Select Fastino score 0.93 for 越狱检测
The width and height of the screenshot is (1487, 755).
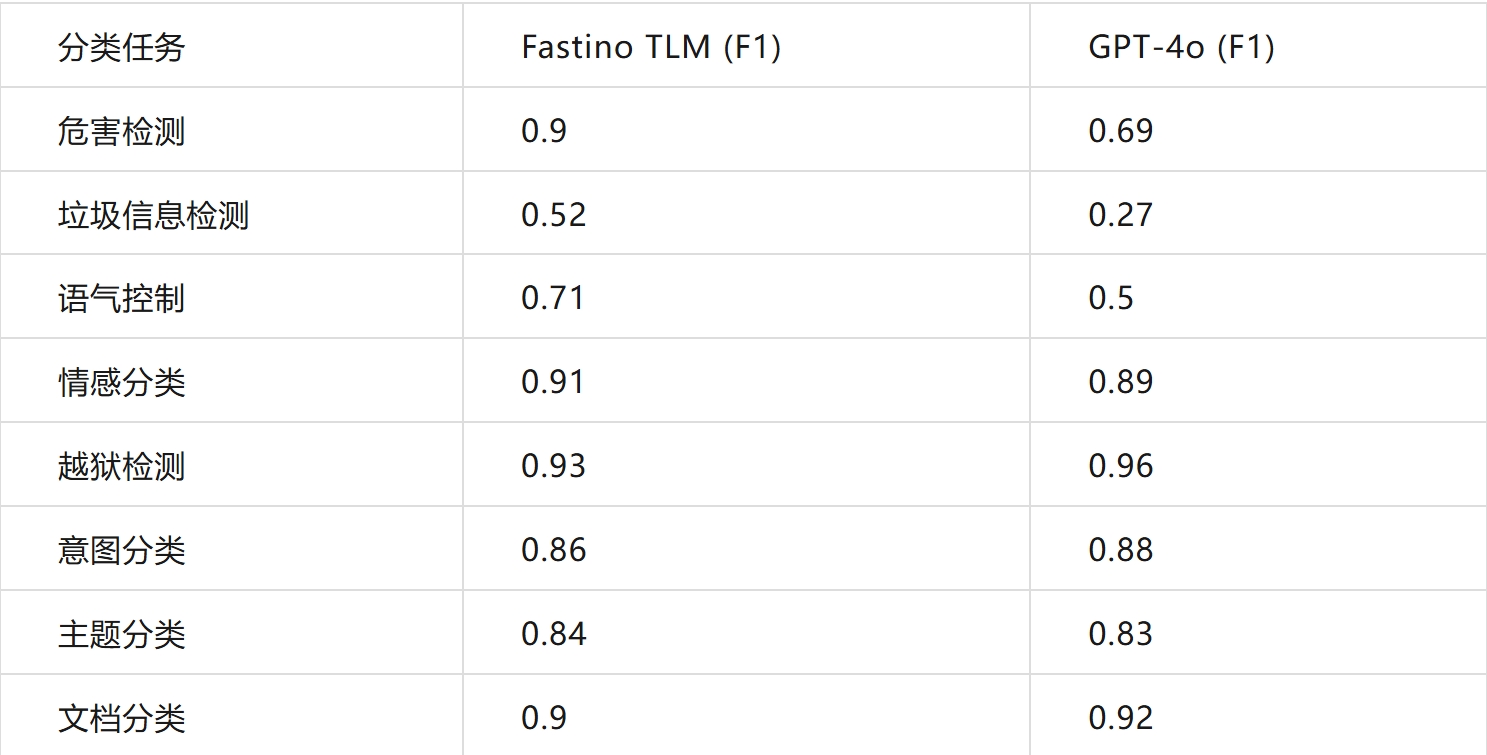coord(553,466)
